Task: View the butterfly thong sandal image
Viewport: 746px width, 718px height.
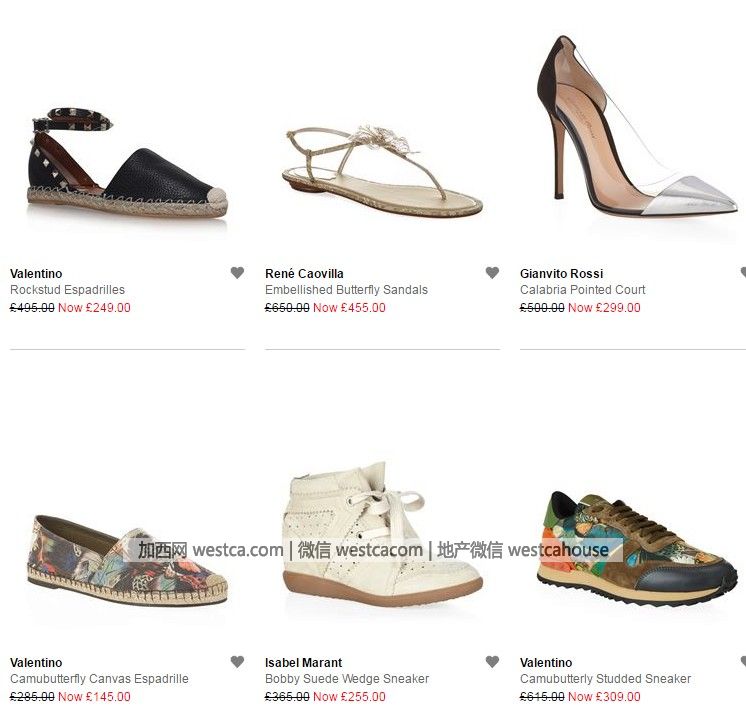Action: click(383, 170)
